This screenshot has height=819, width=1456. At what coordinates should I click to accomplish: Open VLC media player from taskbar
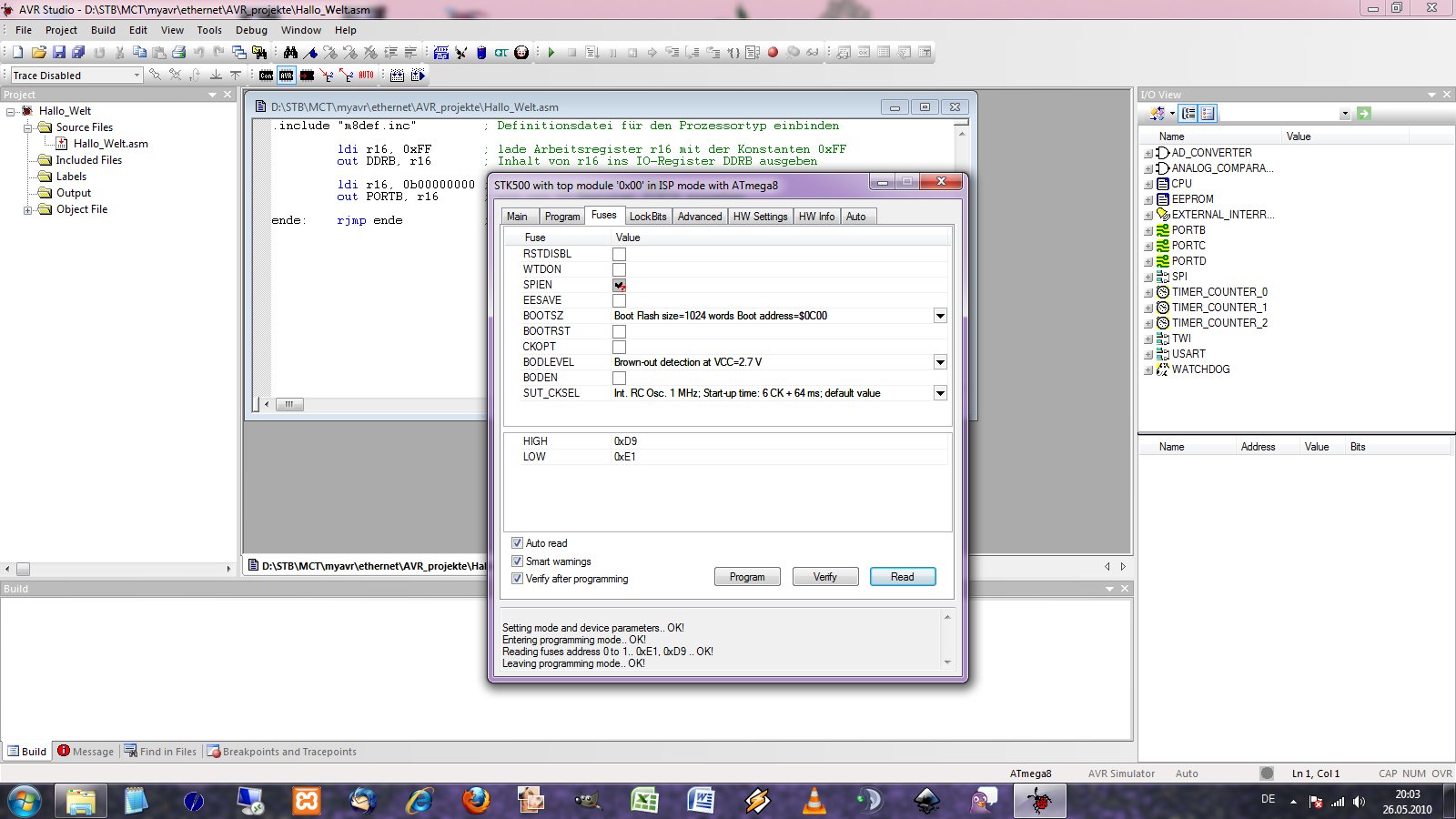tap(814, 801)
